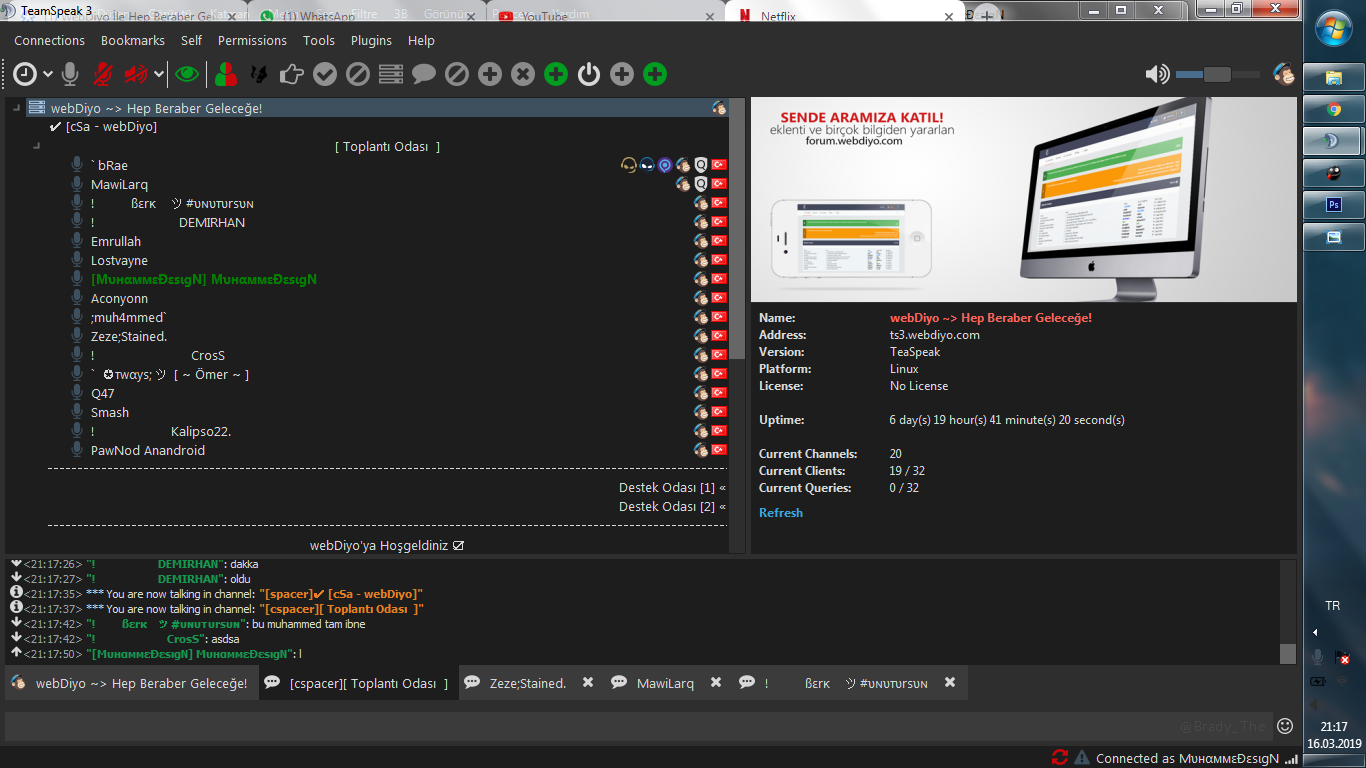Click the avatar icon right of volume slider
Screen dimensions: 1366x768
pyautogui.click(x=1284, y=74)
